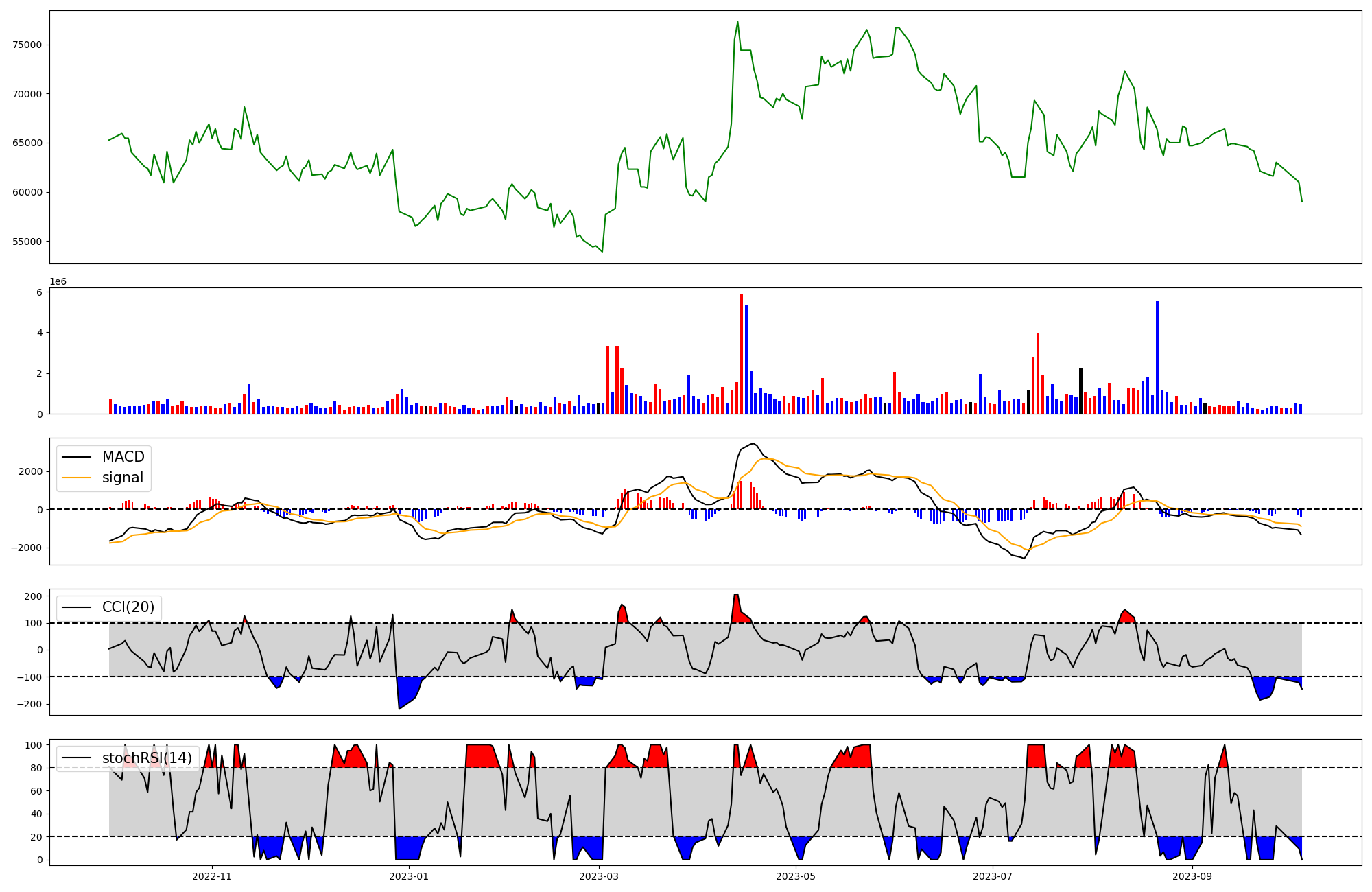
Task: Click the 2023-03 date tick label
Action: coord(599,876)
